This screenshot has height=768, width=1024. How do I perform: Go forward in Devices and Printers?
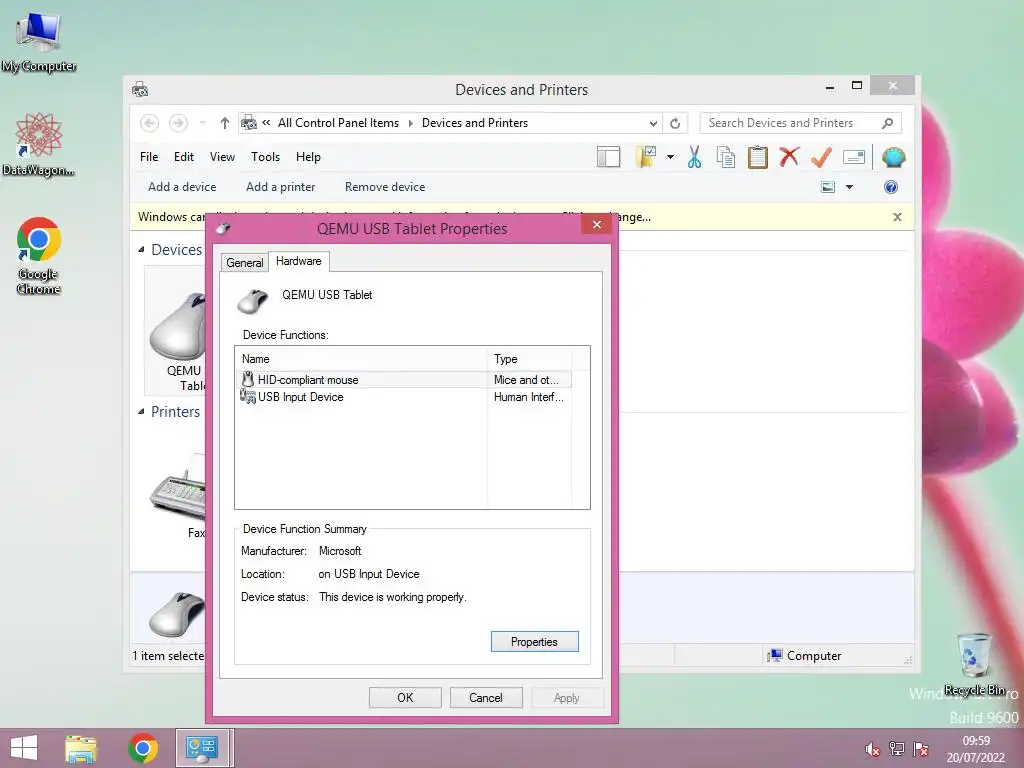tap(178, 123)
